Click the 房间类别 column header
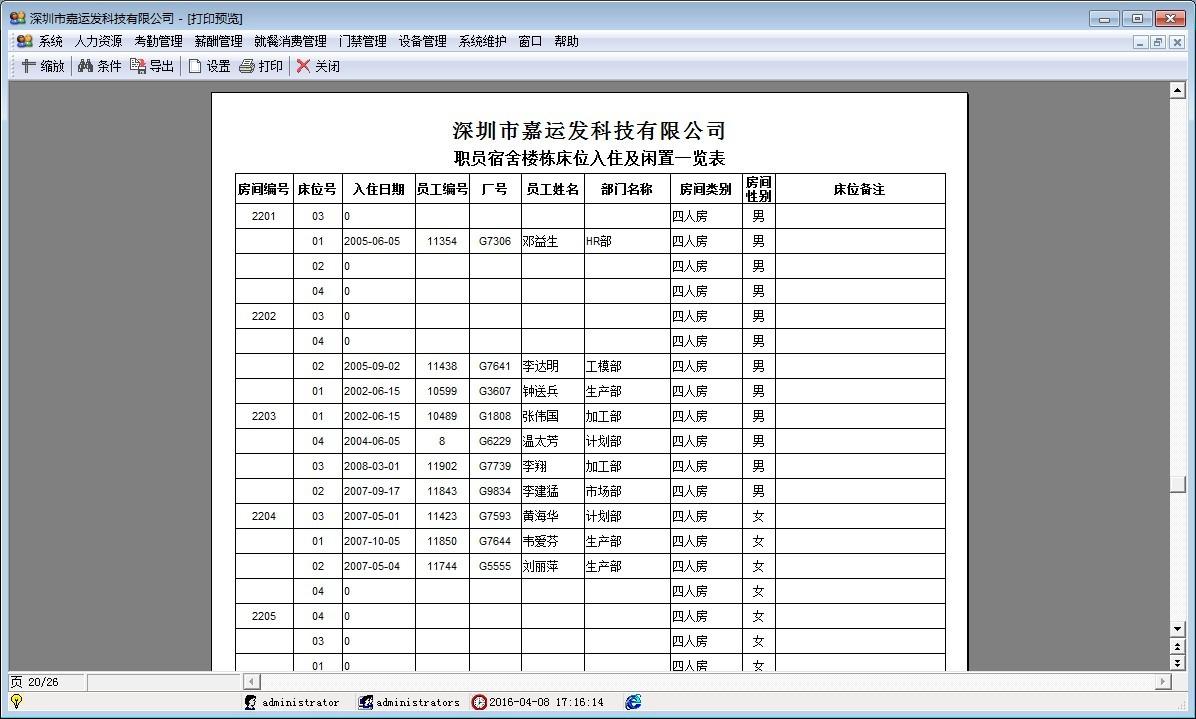 706,189
